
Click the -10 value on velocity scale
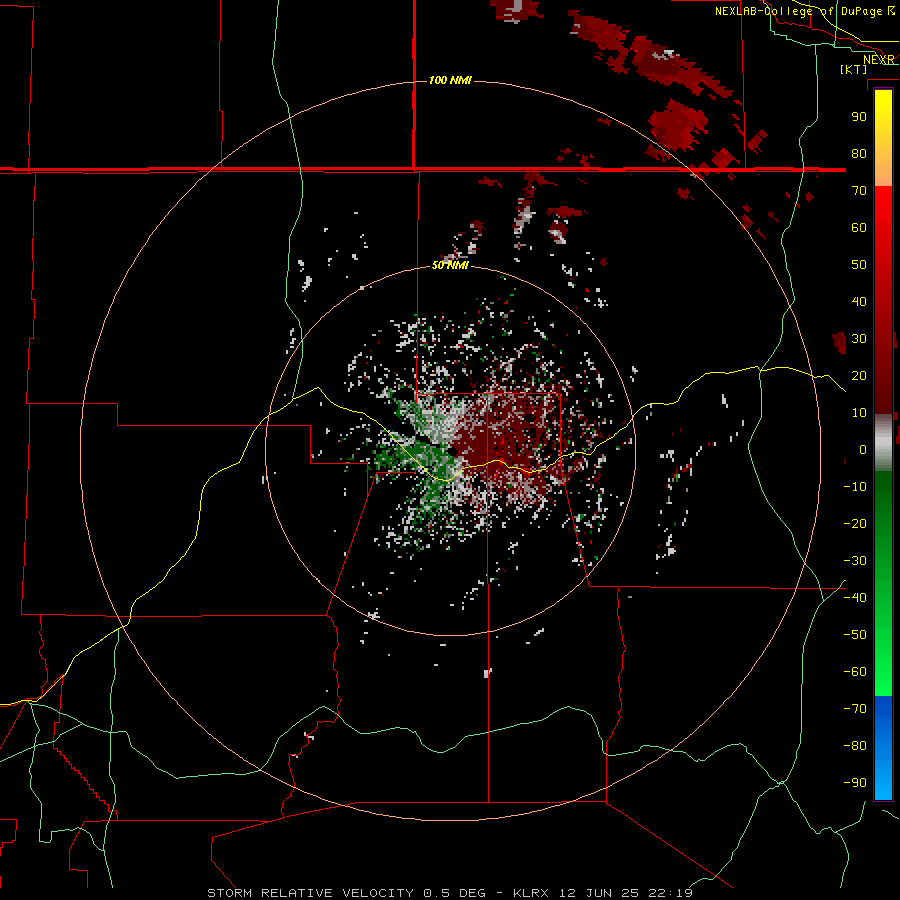855,487
